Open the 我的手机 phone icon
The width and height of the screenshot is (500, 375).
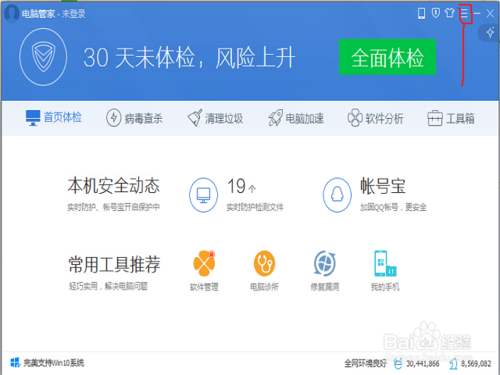(385, 263)
